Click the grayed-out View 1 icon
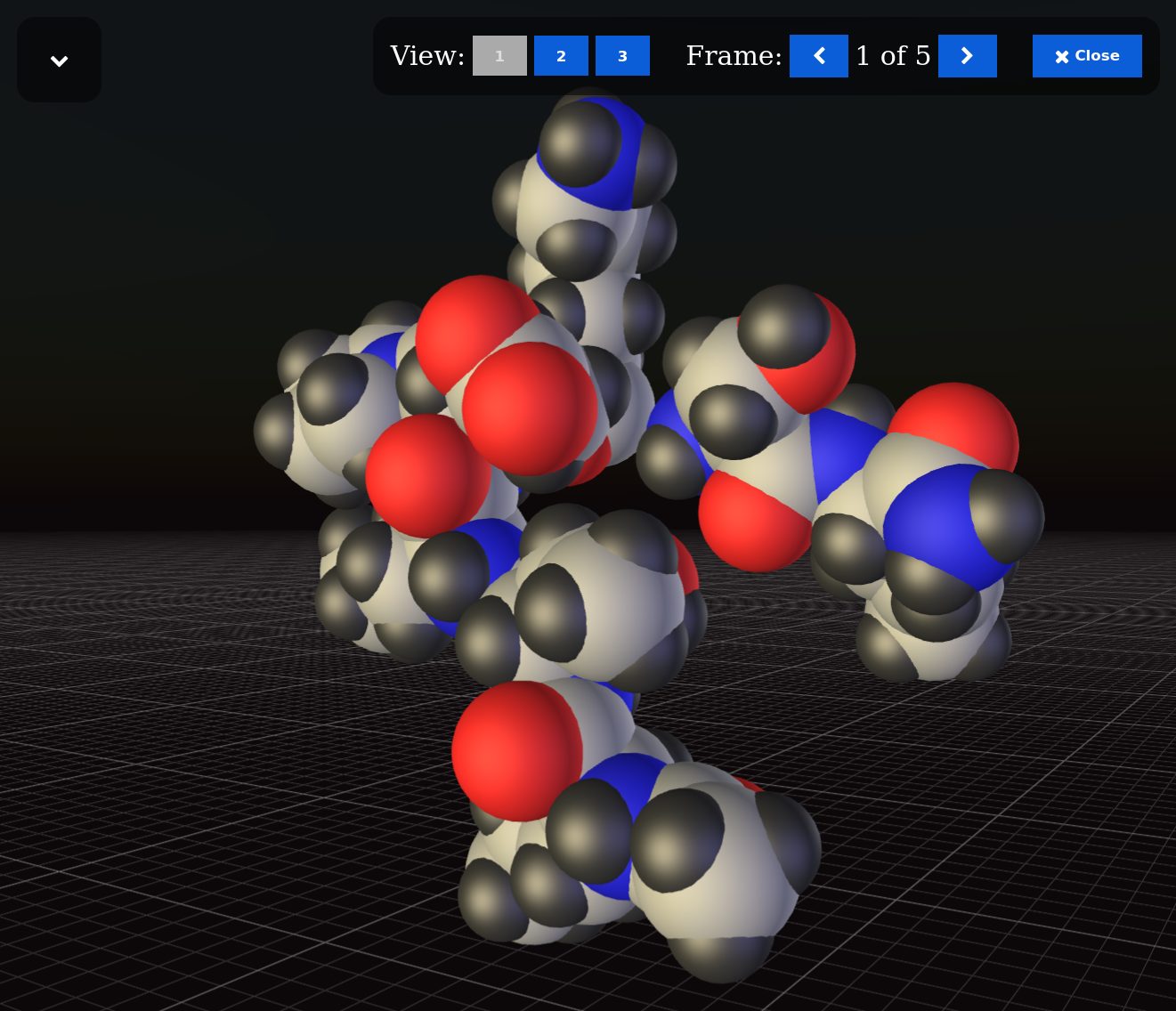The image size is (1176, 1011). 499,55
